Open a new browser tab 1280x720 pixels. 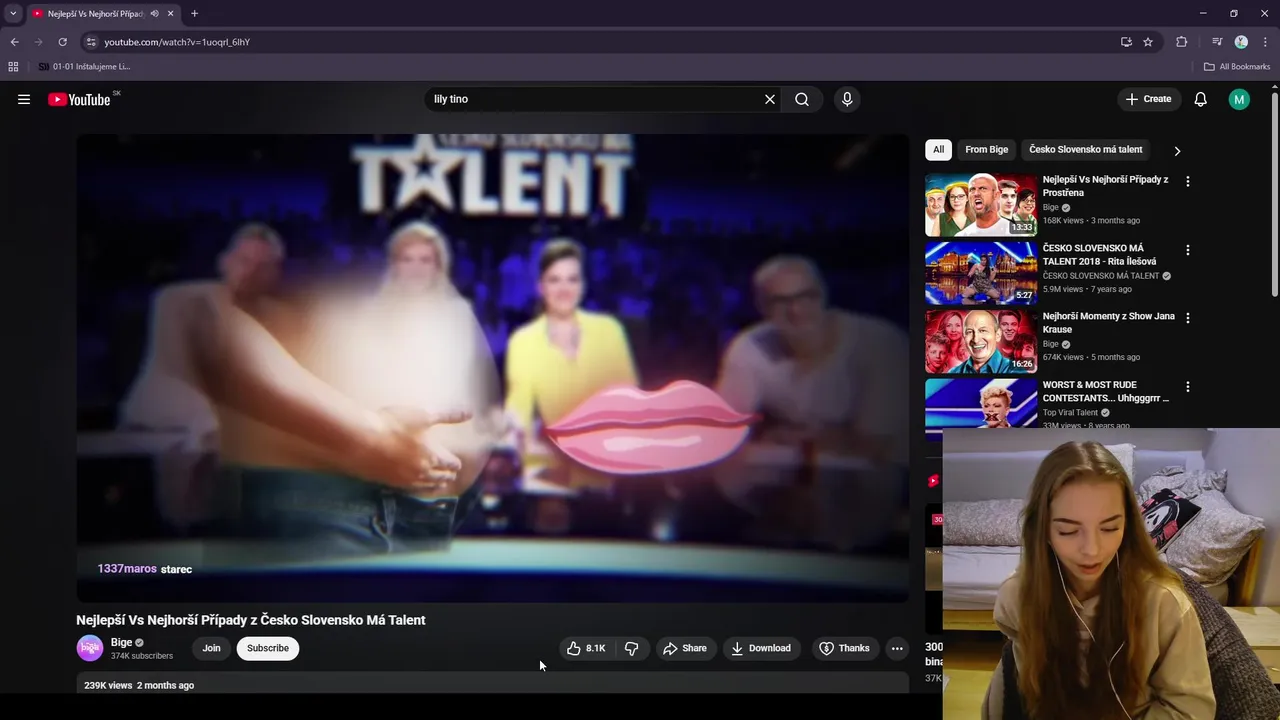194,13
